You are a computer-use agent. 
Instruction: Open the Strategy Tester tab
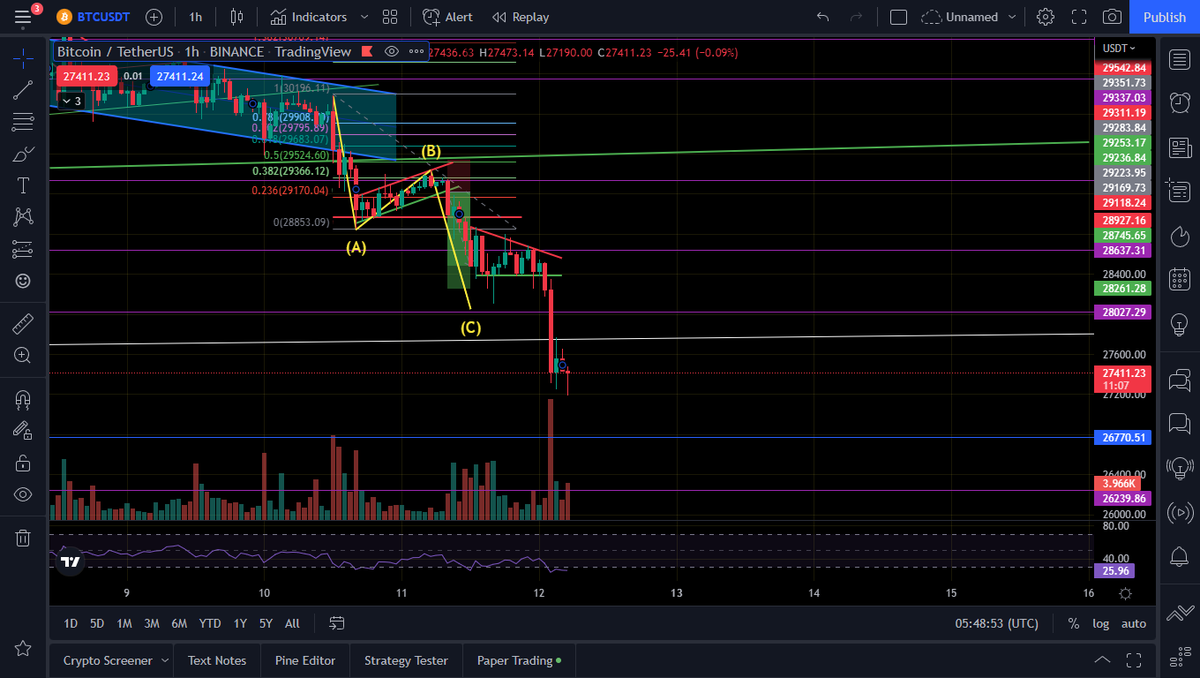click(x=406, y=660)
